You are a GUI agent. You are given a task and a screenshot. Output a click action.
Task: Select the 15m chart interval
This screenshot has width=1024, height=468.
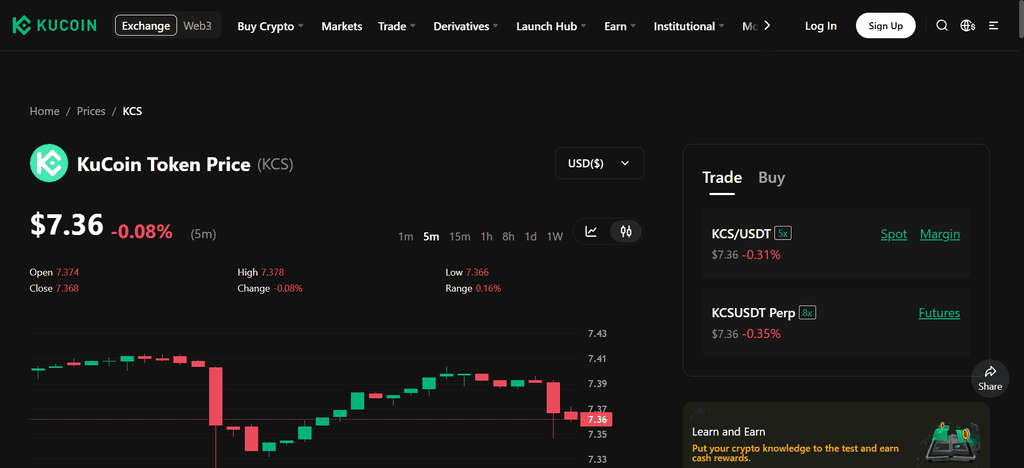460,237
